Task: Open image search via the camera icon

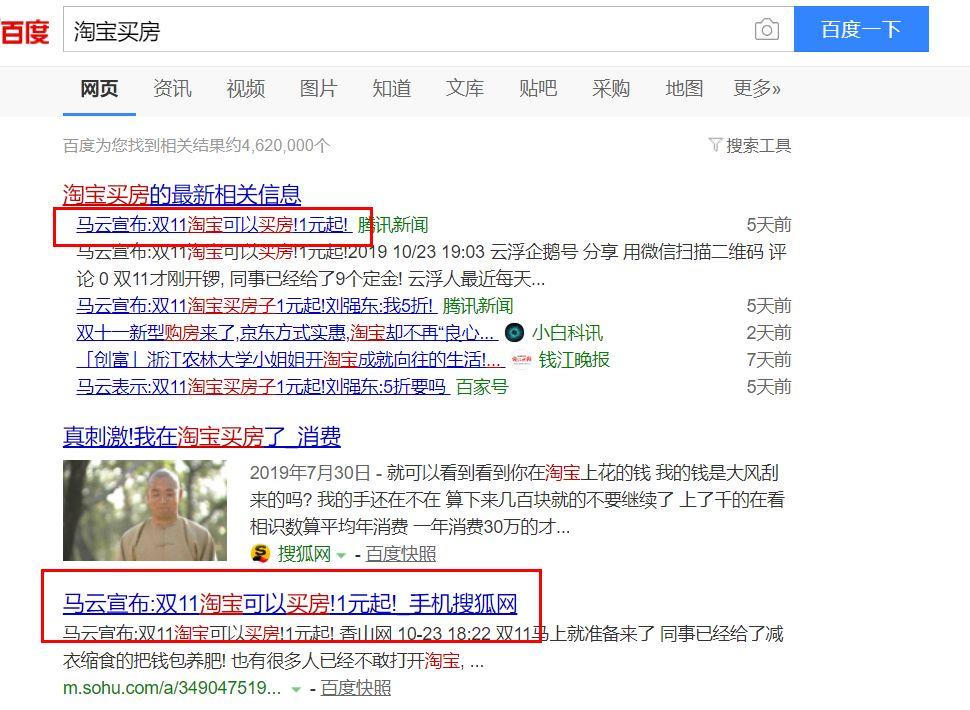Action: pyautogui.click(x=766, y=30)
